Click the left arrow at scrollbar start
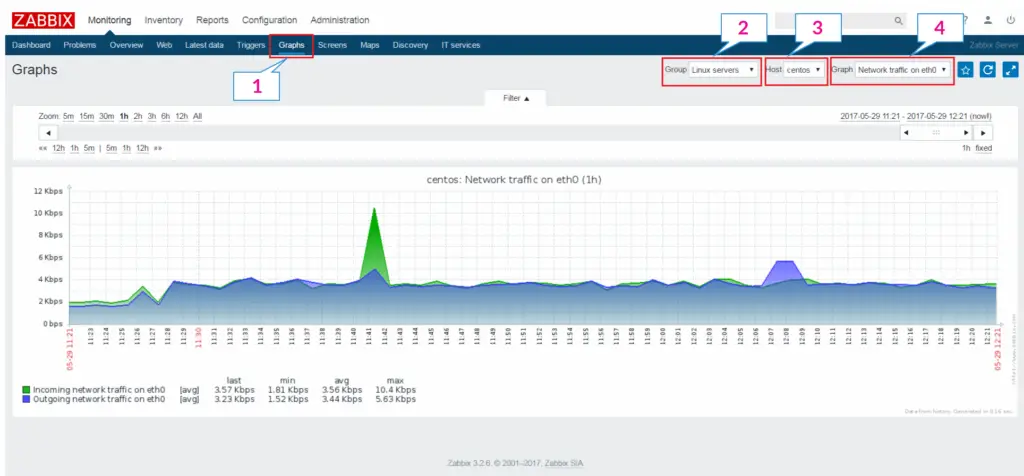 pos(48,133)
